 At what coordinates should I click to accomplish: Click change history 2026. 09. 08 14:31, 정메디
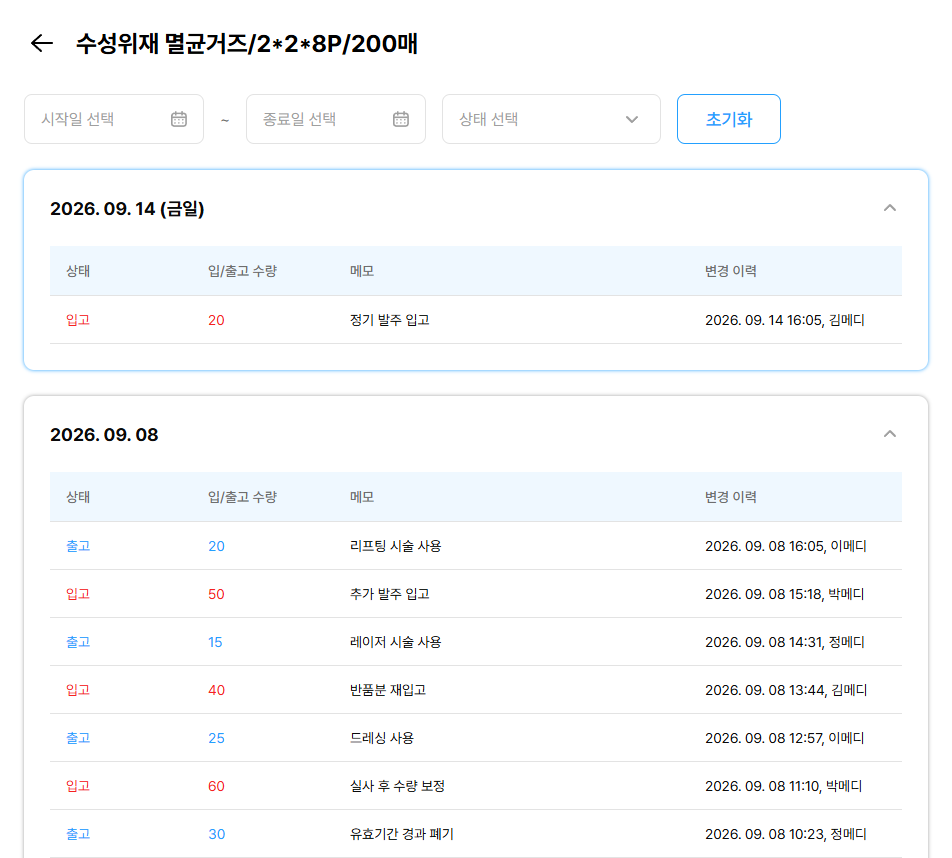(784, 642)
